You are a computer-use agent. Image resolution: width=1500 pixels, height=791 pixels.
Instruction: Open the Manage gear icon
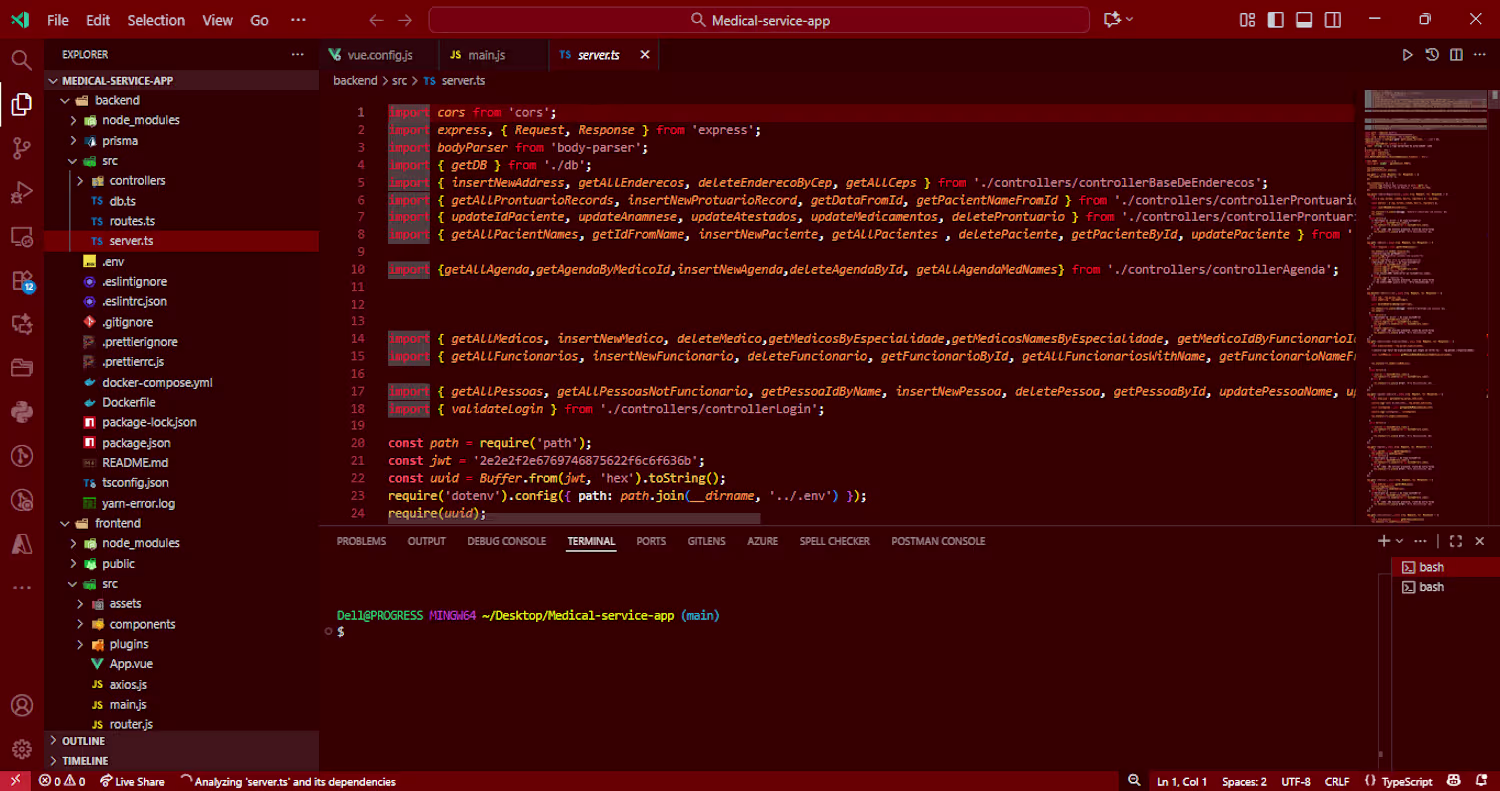22,748
